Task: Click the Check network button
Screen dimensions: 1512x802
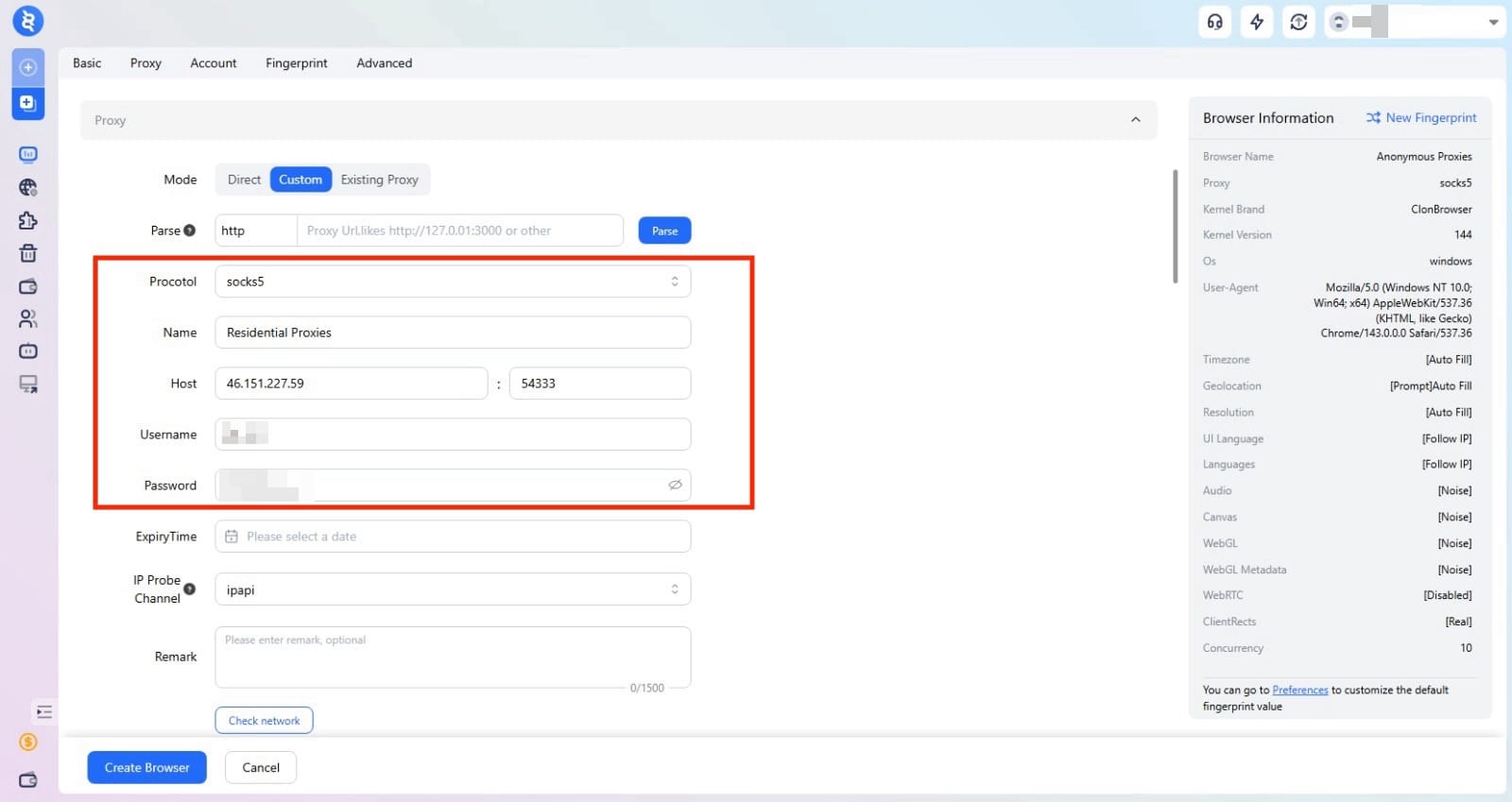Action: click(x=264, y=720)
